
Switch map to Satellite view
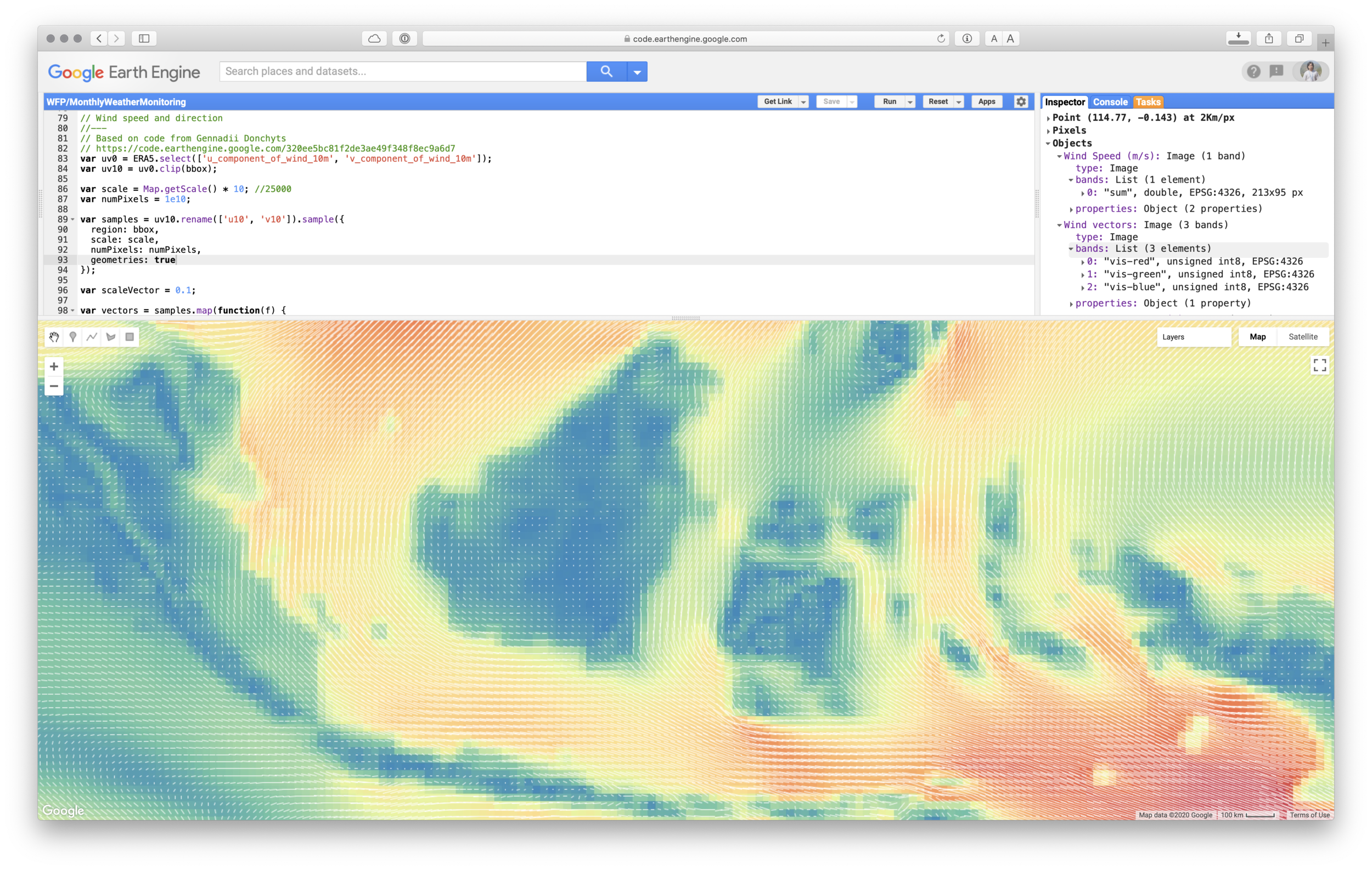1302,336
